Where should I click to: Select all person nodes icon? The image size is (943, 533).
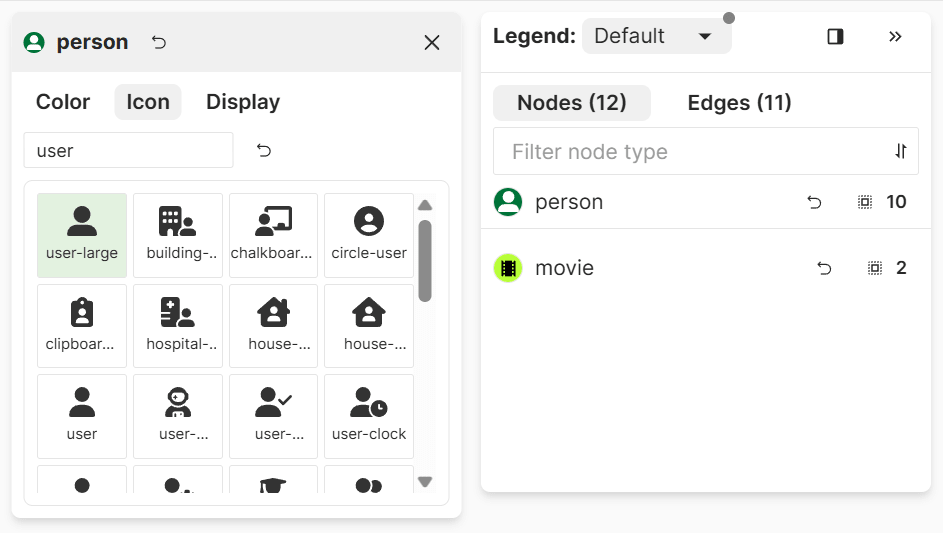click(x=865, y=202)
